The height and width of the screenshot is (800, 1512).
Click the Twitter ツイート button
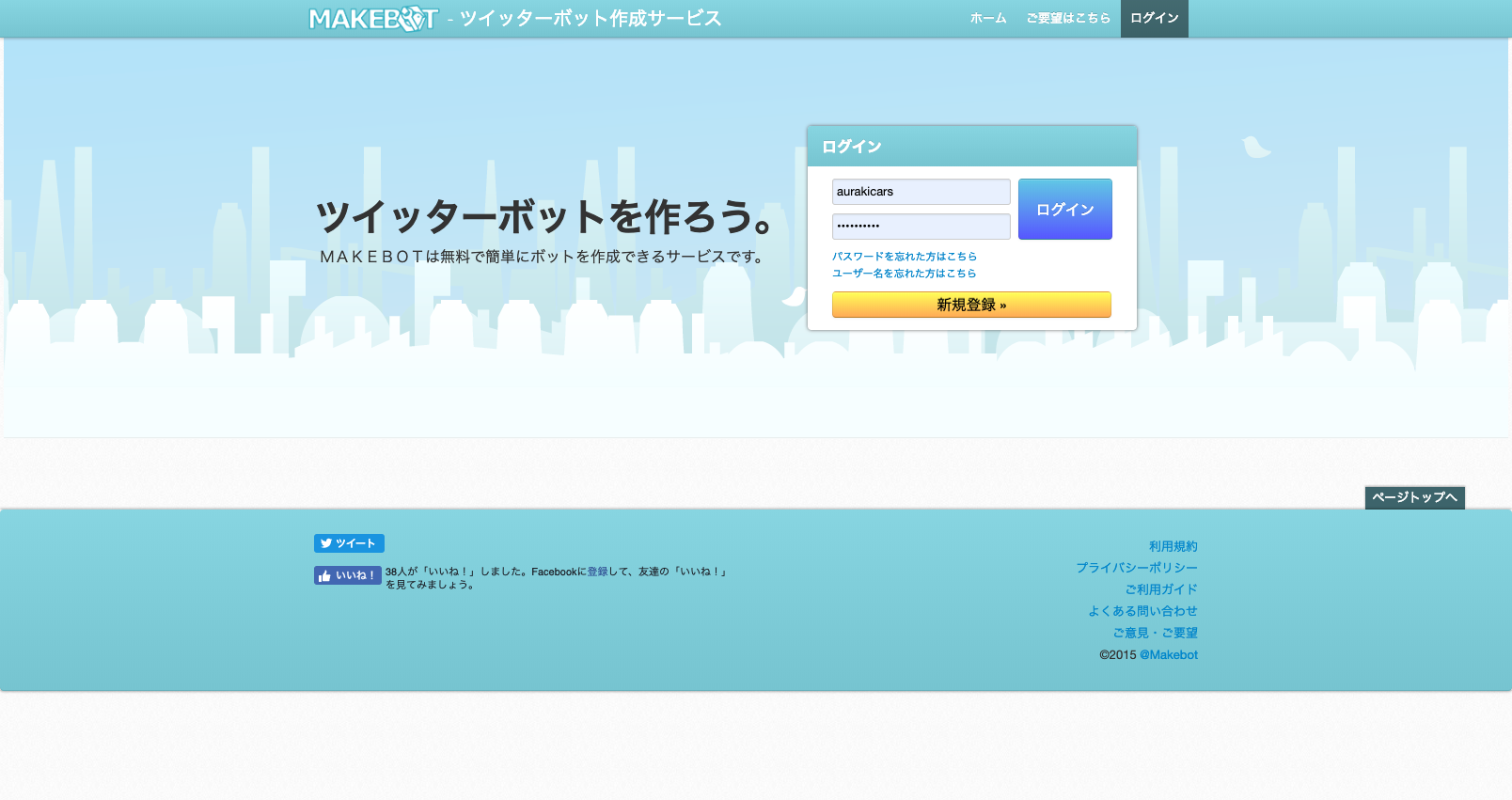coord(349,543)
